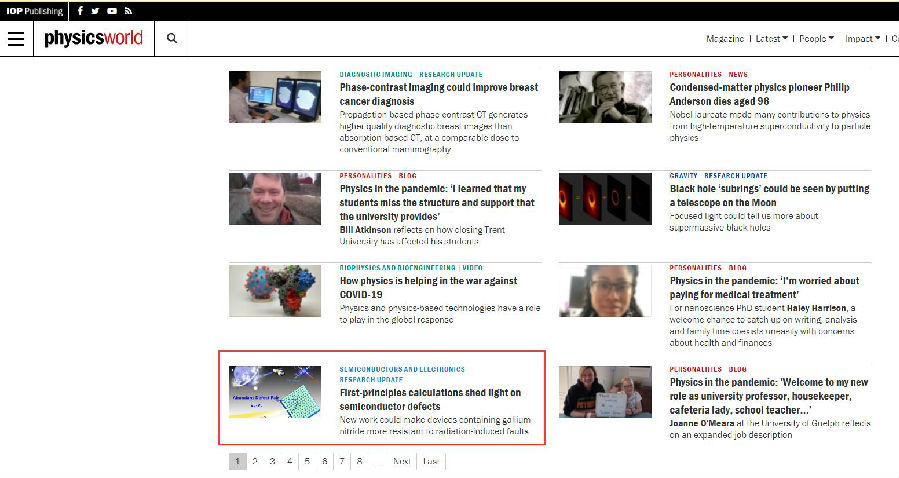This screenshot has width=899, height=478.
Task: Jump to the Last page
Action: 430,461
